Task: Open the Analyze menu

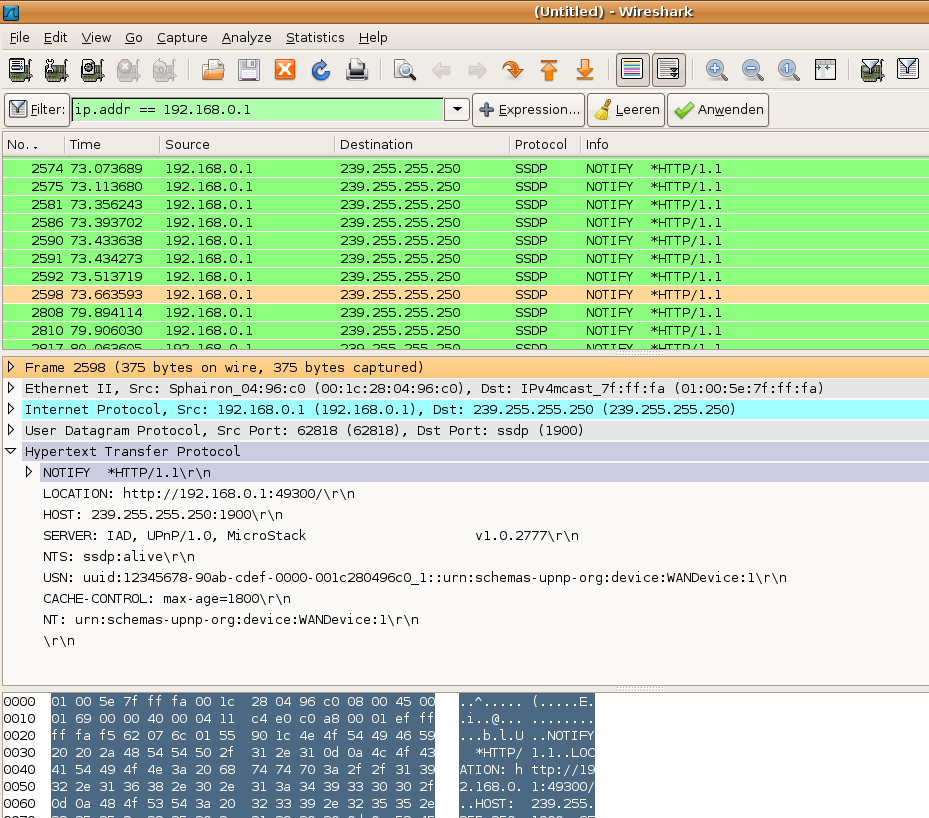Action: pos(246,37)
